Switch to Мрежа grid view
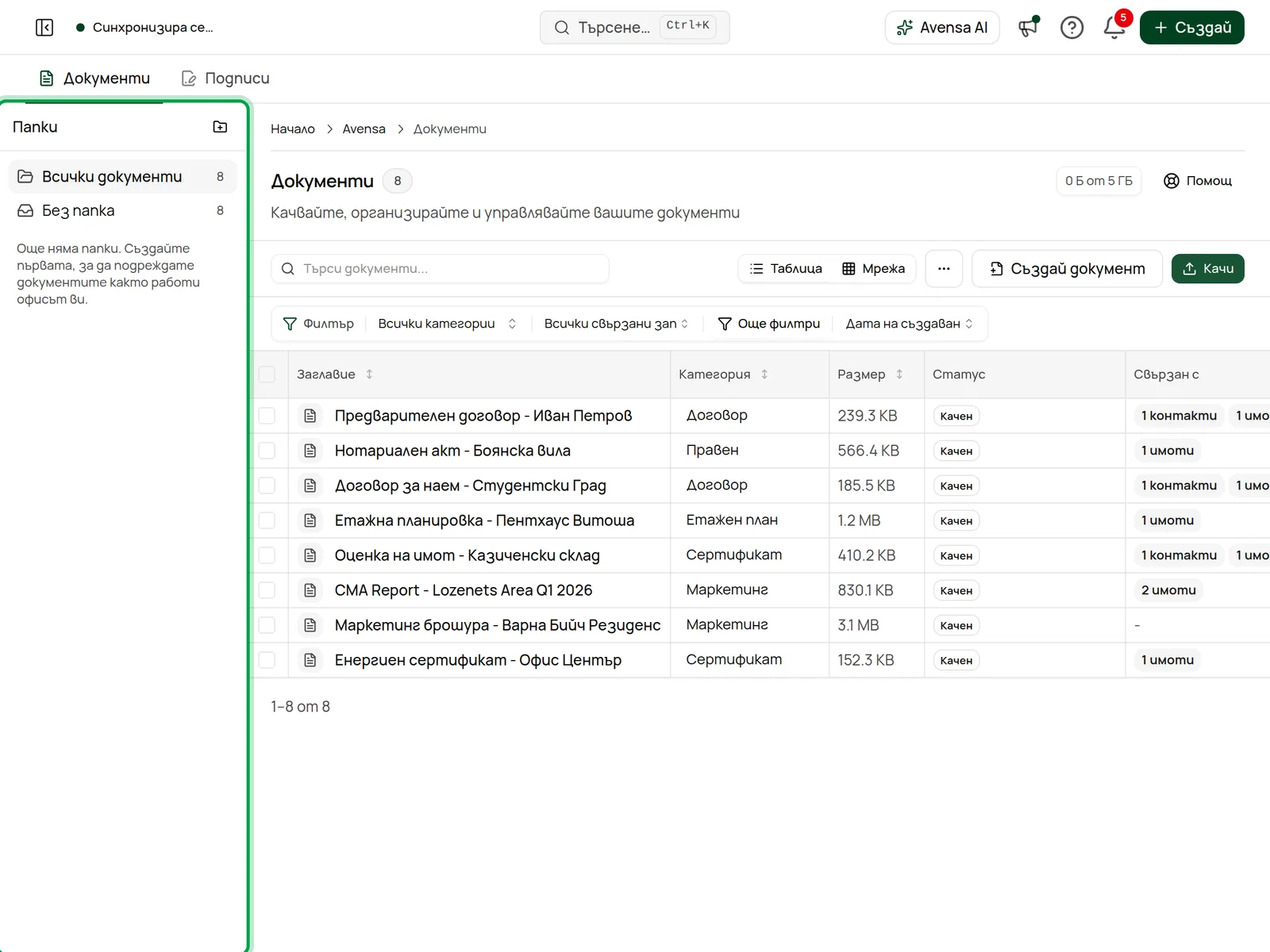Screen dimensions: 1270x952 click(874, 269)
